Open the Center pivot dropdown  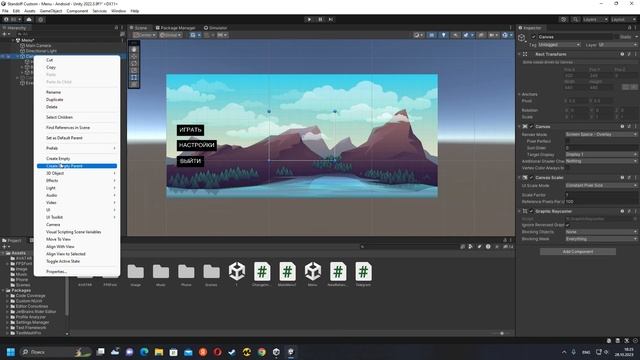point(144,35)
